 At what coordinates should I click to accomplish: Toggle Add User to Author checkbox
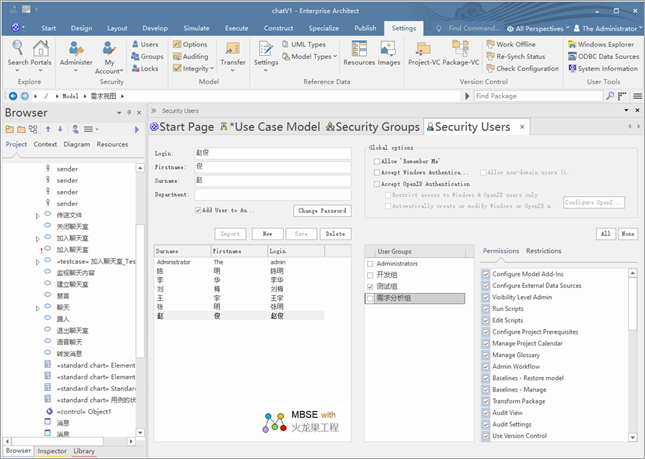198,210
